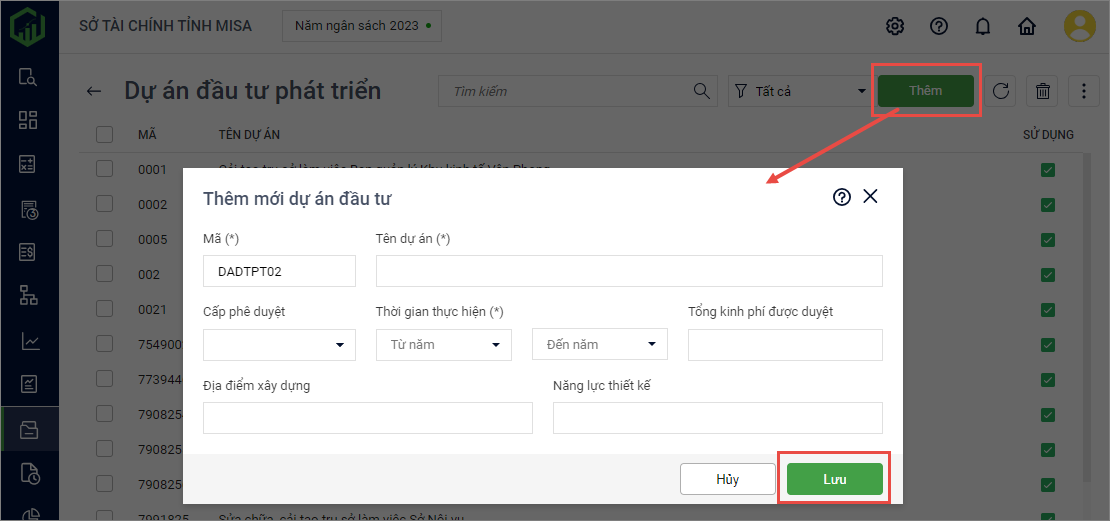Open the Tất cả filter dropdown
Image resolution: width=1110 pixels, height=521 pixels.
tap(799, 91)
